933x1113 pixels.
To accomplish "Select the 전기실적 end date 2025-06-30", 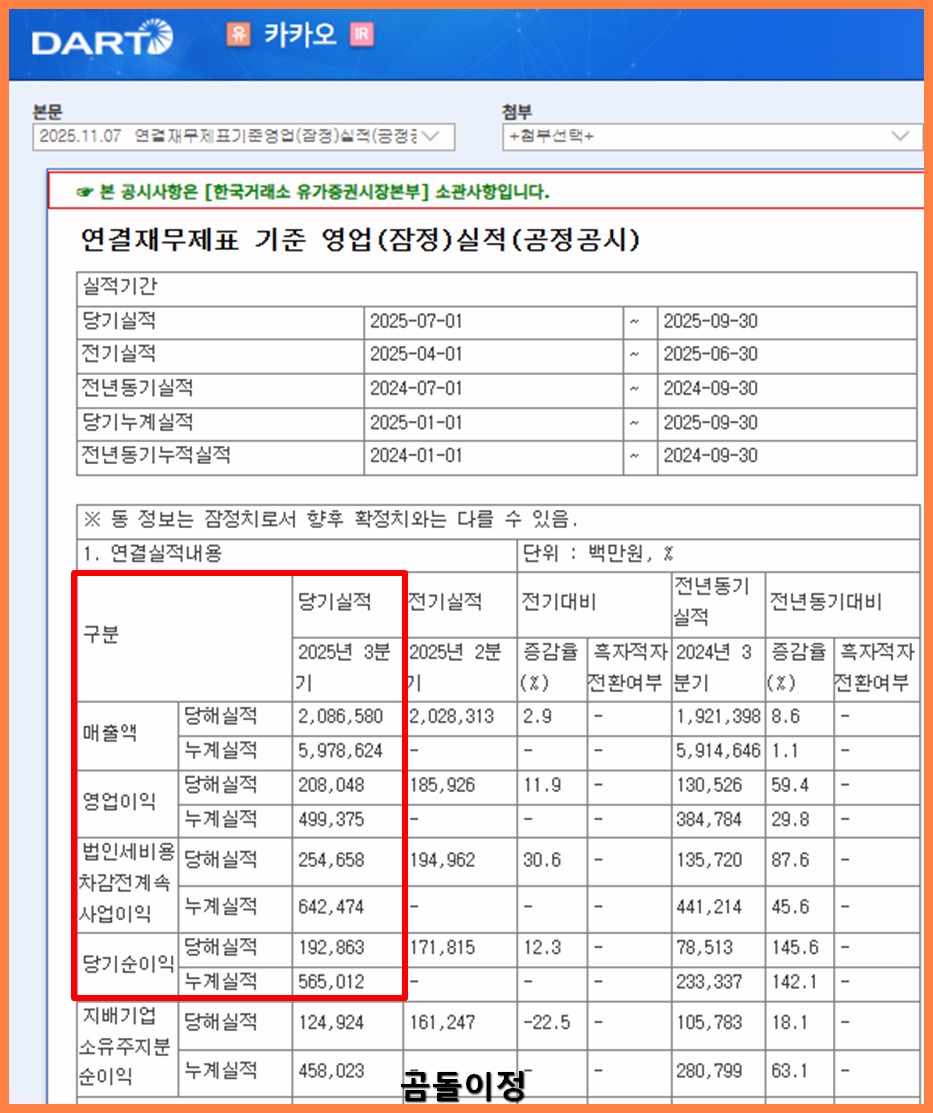I will [710, 354].
